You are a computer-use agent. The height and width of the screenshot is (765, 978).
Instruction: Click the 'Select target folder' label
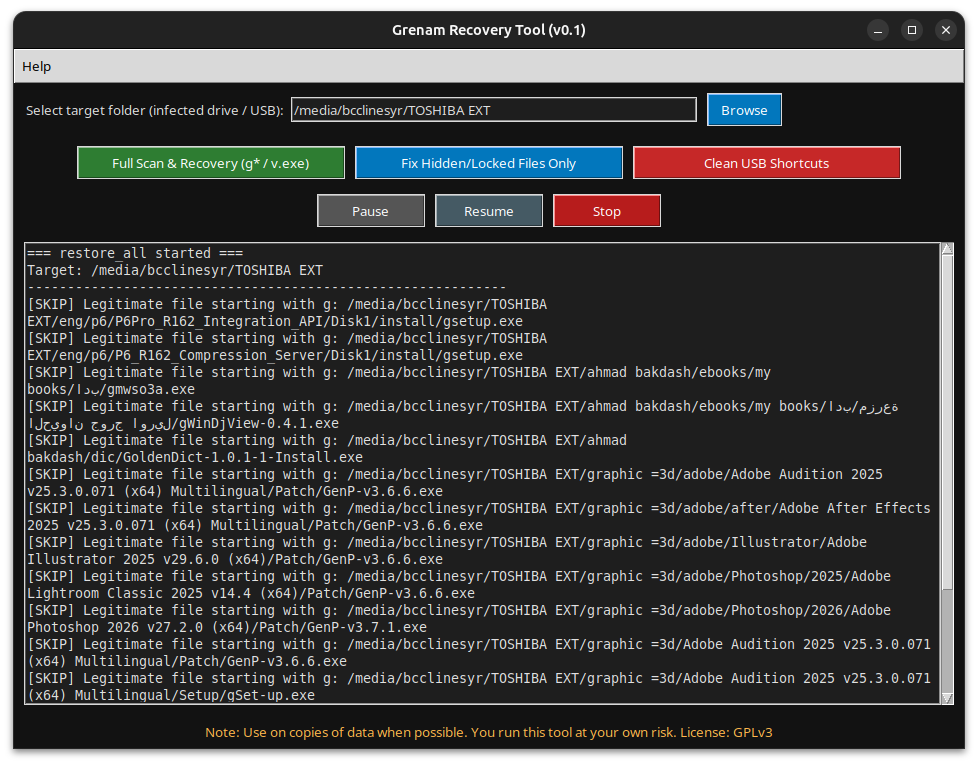tap(155, 111)
